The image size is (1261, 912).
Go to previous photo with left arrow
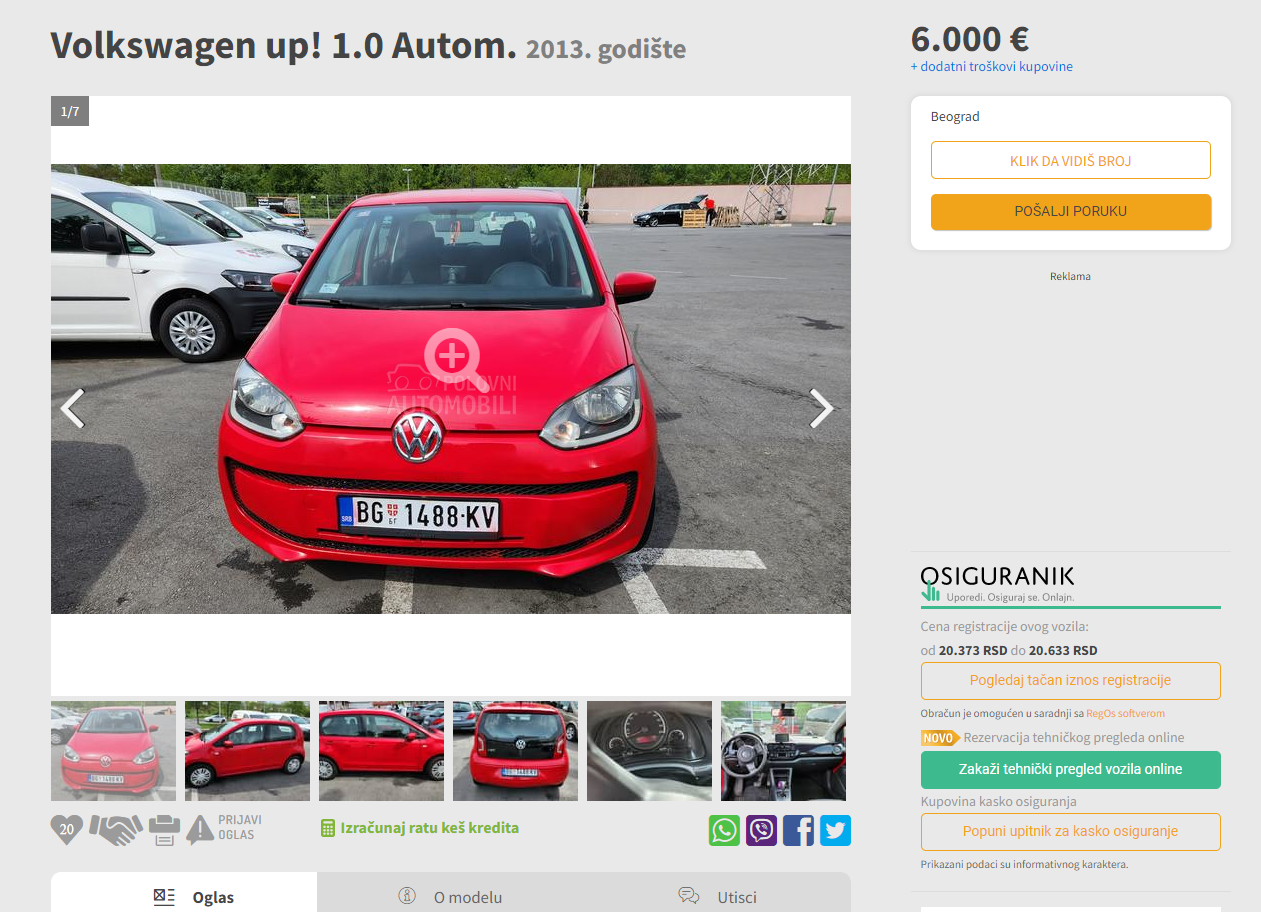click(x=73, y=408)
